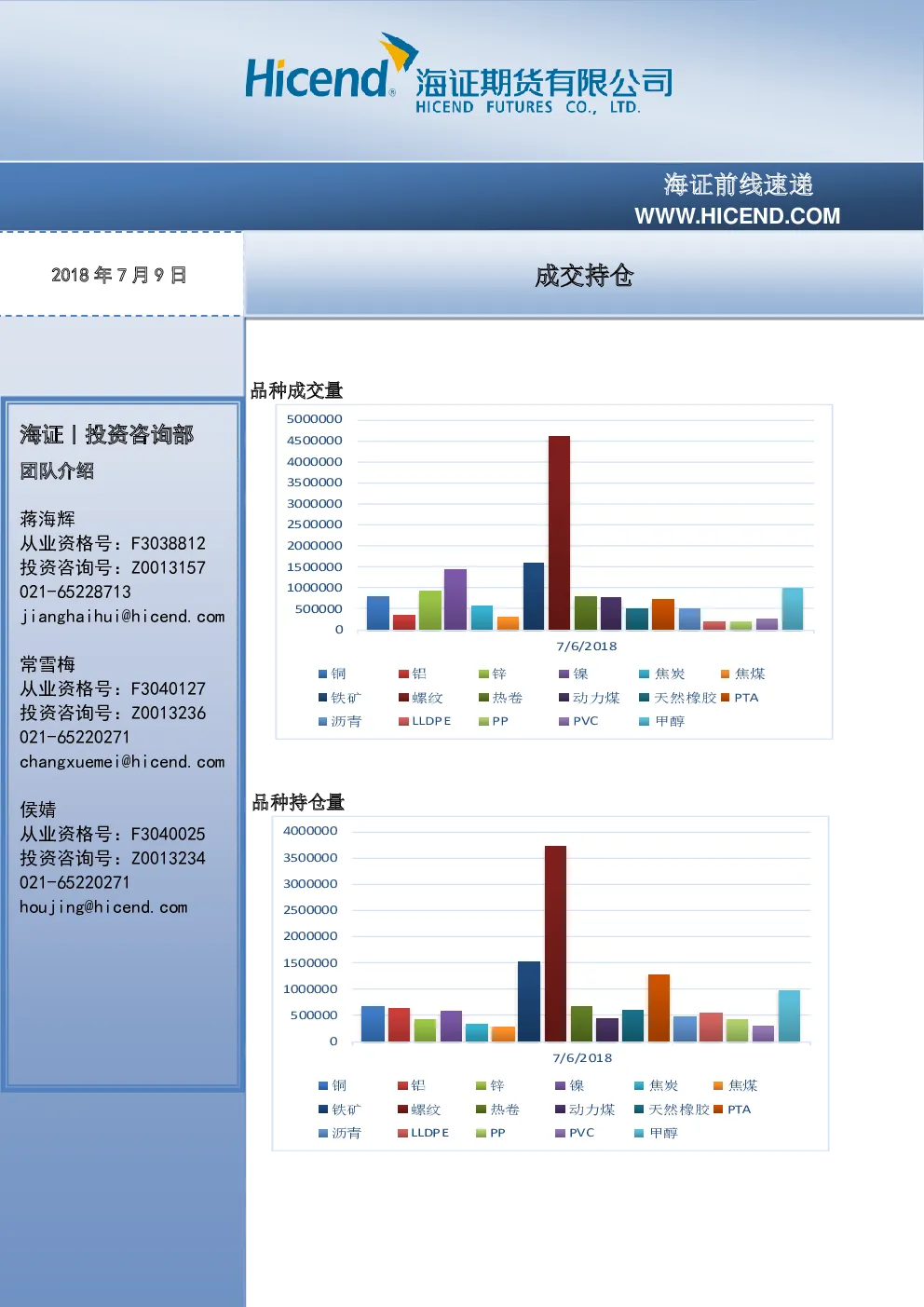Select the 品种持仓量 chart heading
The image size is (924, 1307).
(298, 802)
